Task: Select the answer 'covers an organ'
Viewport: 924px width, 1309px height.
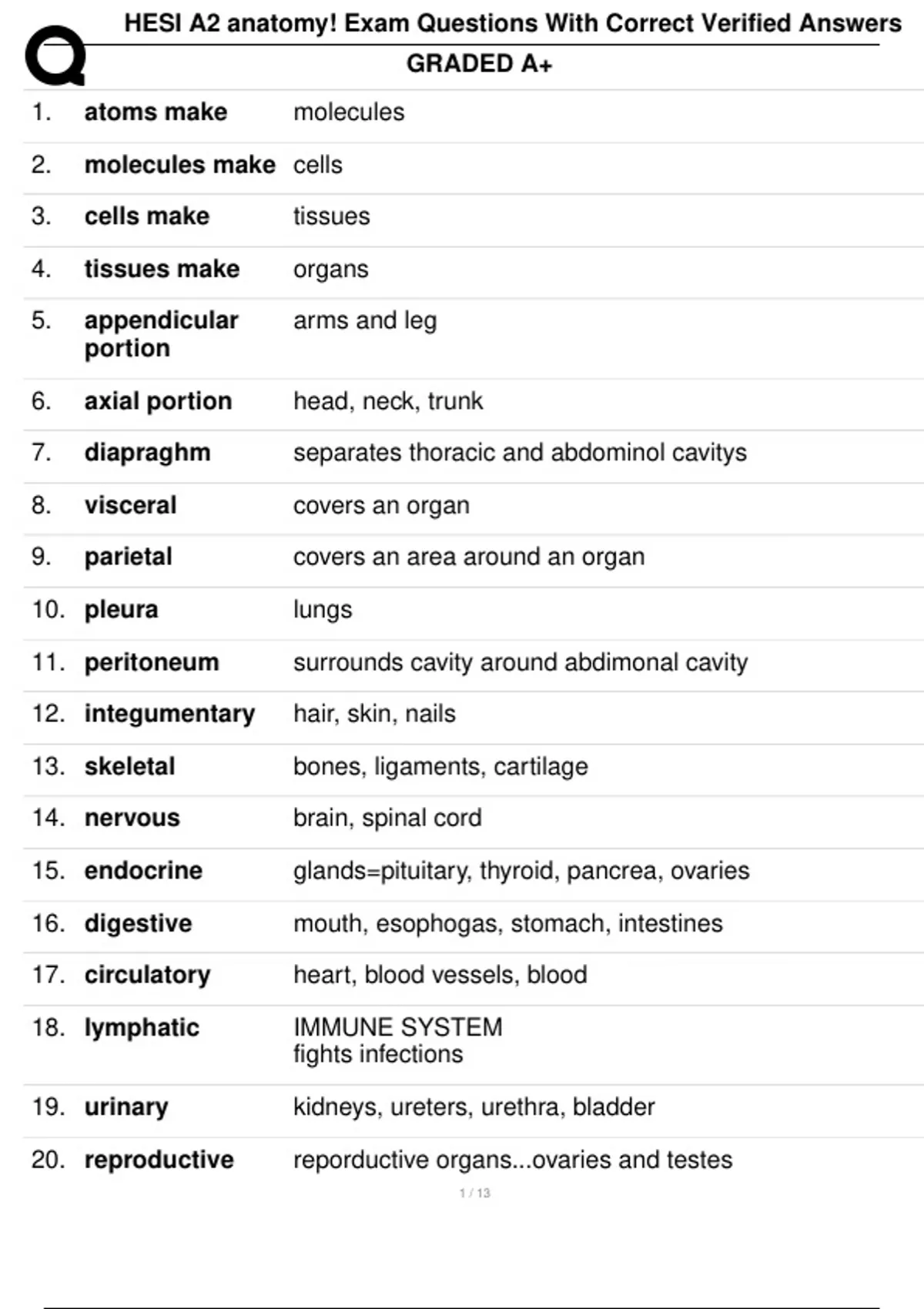Action: pos(381,506)
